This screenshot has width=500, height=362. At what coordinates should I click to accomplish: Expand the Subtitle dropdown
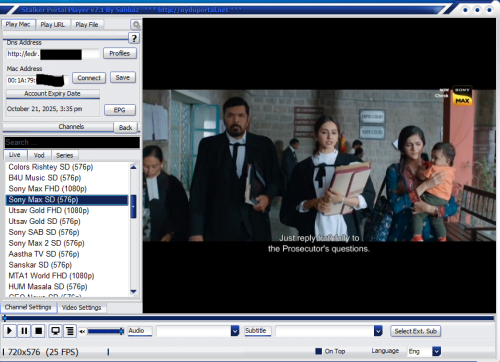click(378, 331)
